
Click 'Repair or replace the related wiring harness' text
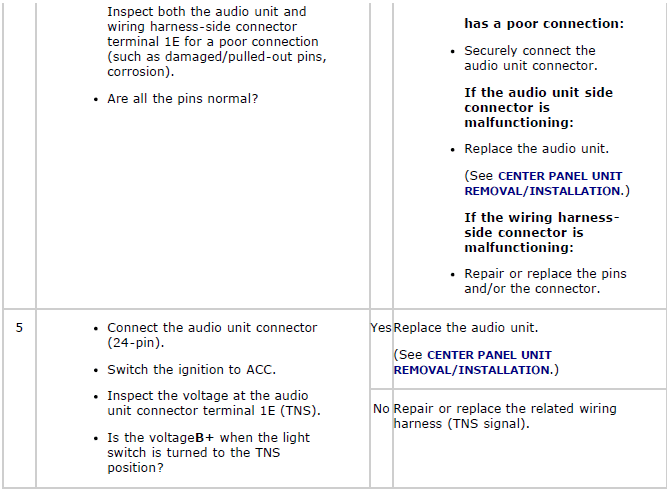505,416
